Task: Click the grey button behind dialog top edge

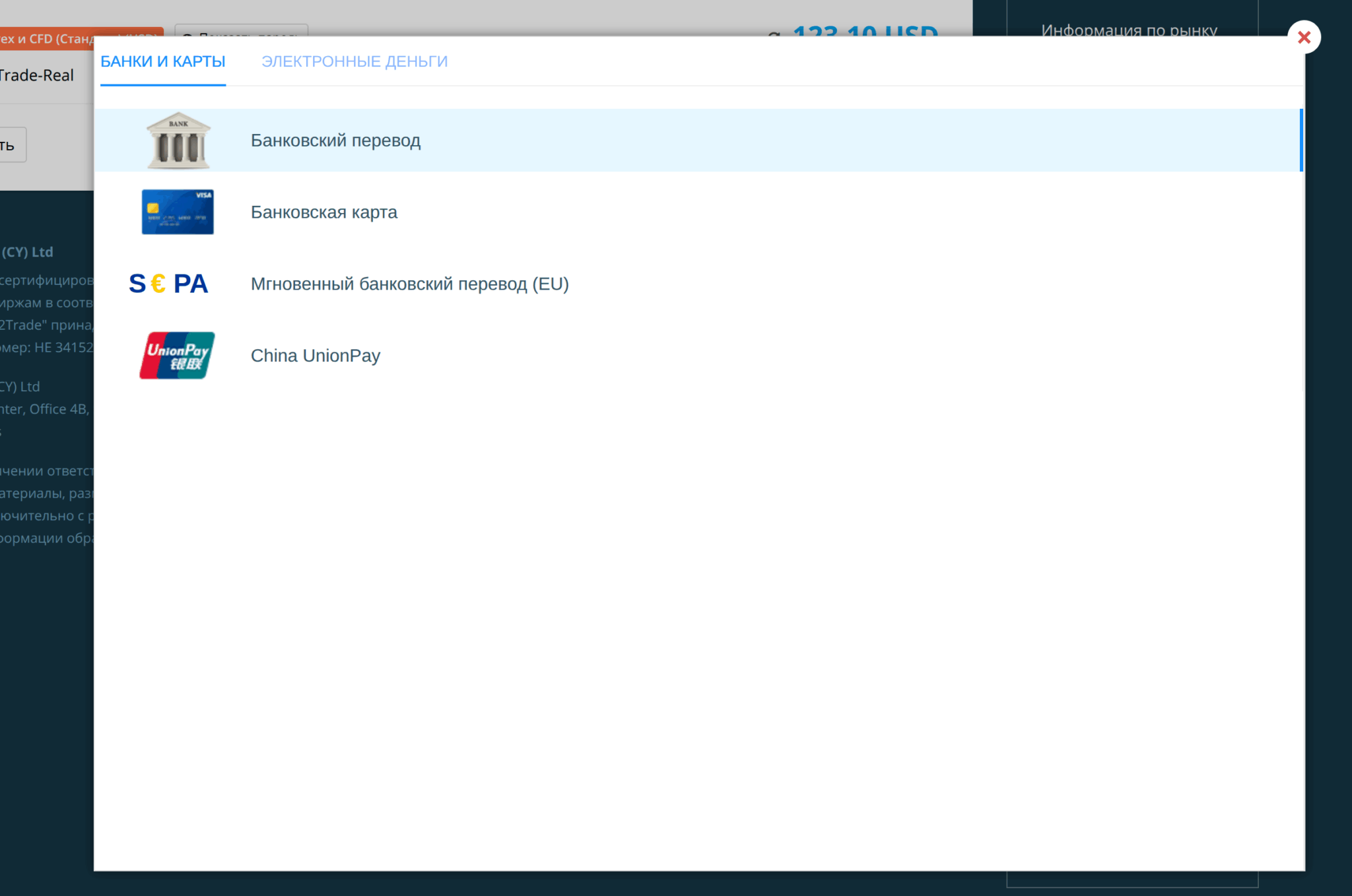Action: [x=241, y=30]
